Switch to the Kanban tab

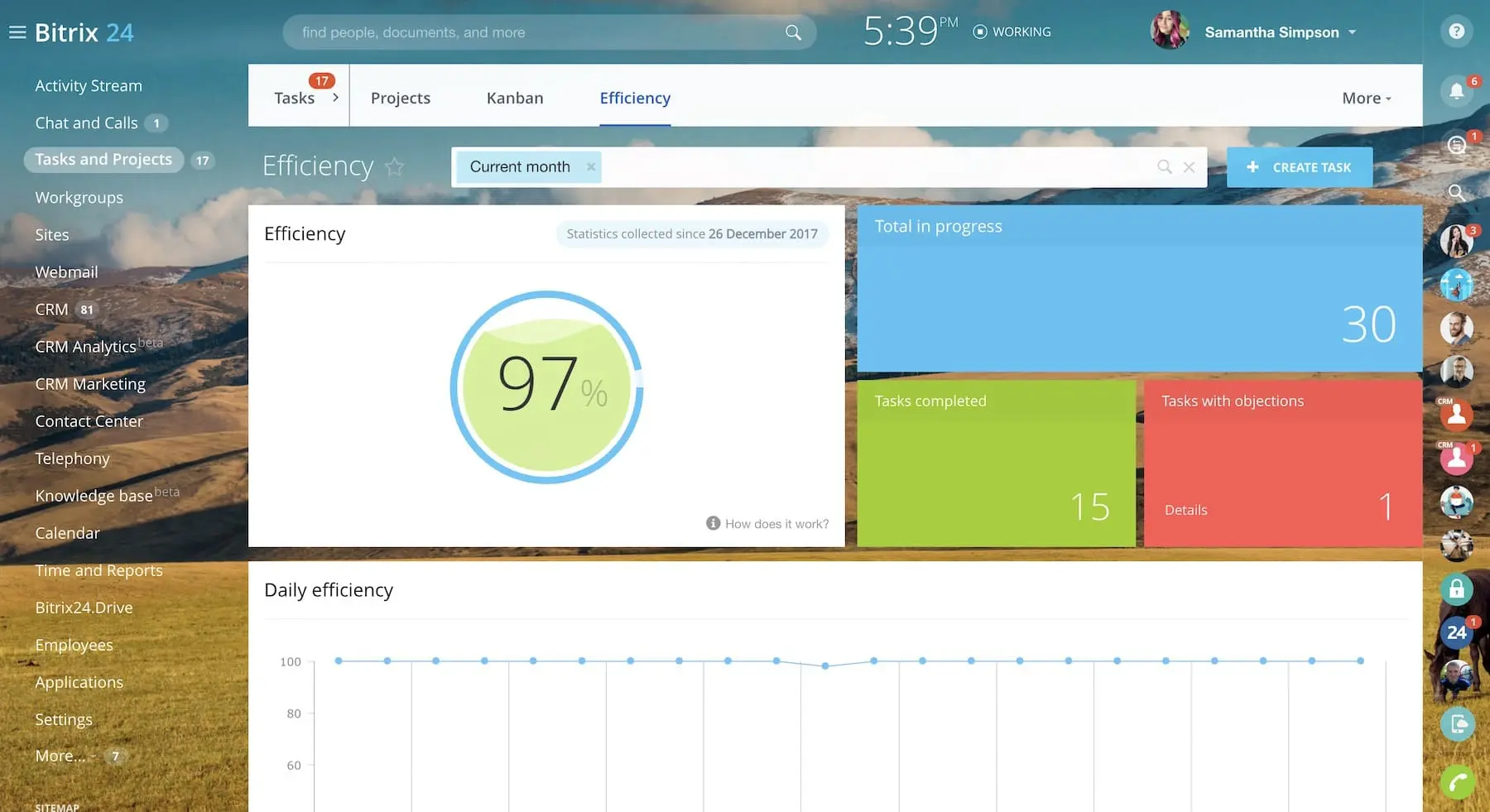click(x=515, y=98)
